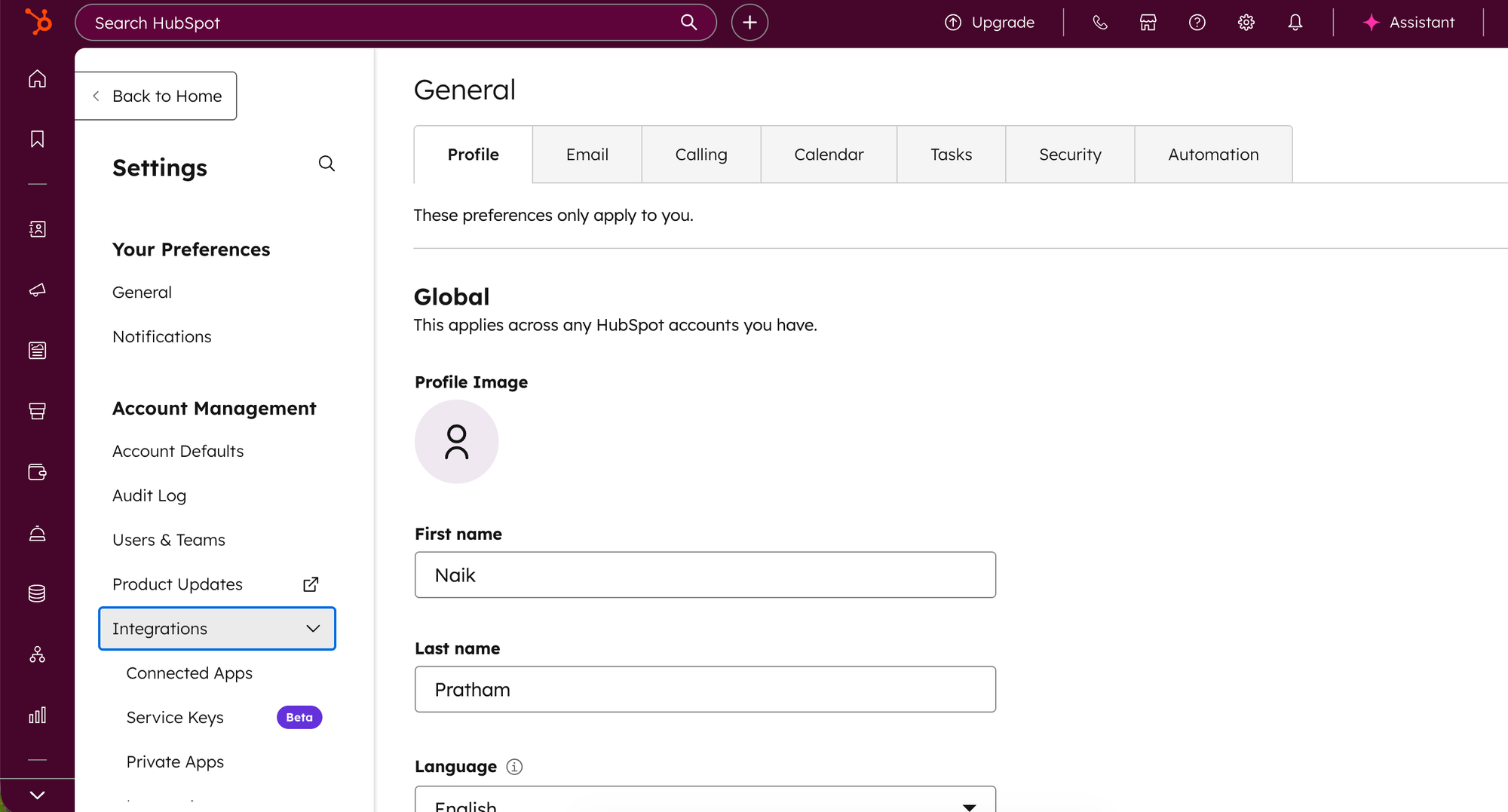
Task: Click Back to Home button
Action: [157, 96]
